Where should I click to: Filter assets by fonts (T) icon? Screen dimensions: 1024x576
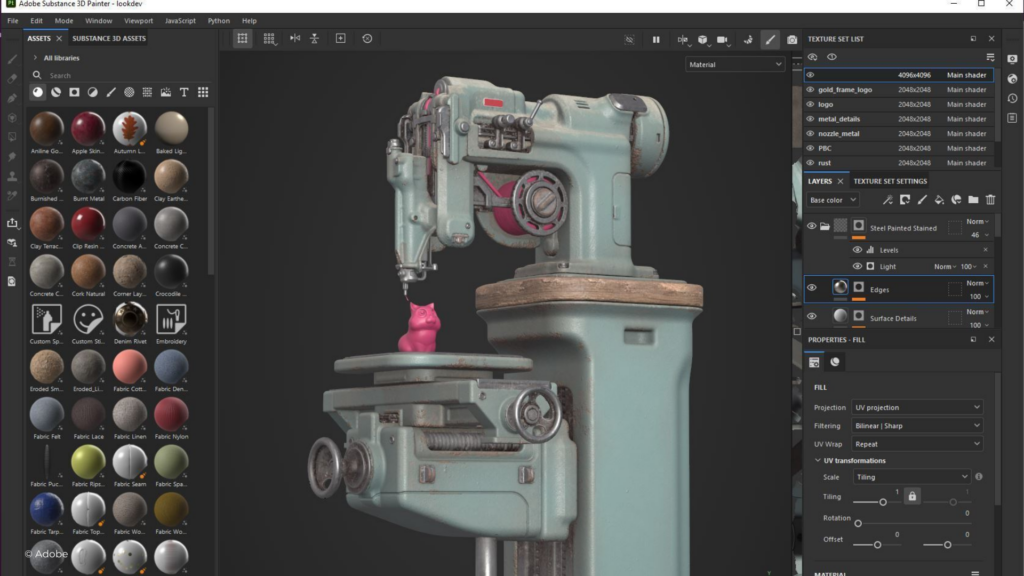pyautogui.click(x=184, y=93)
